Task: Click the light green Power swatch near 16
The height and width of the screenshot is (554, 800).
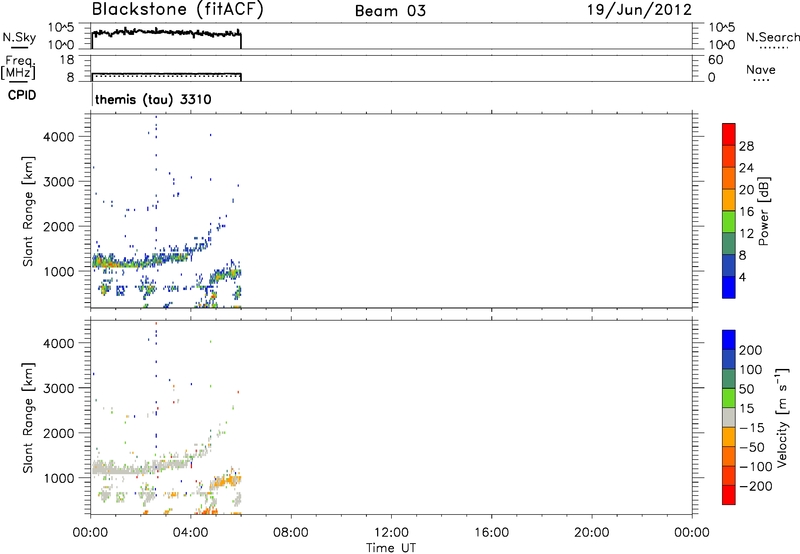Action: pyautogui.click(x=729, y=221)
